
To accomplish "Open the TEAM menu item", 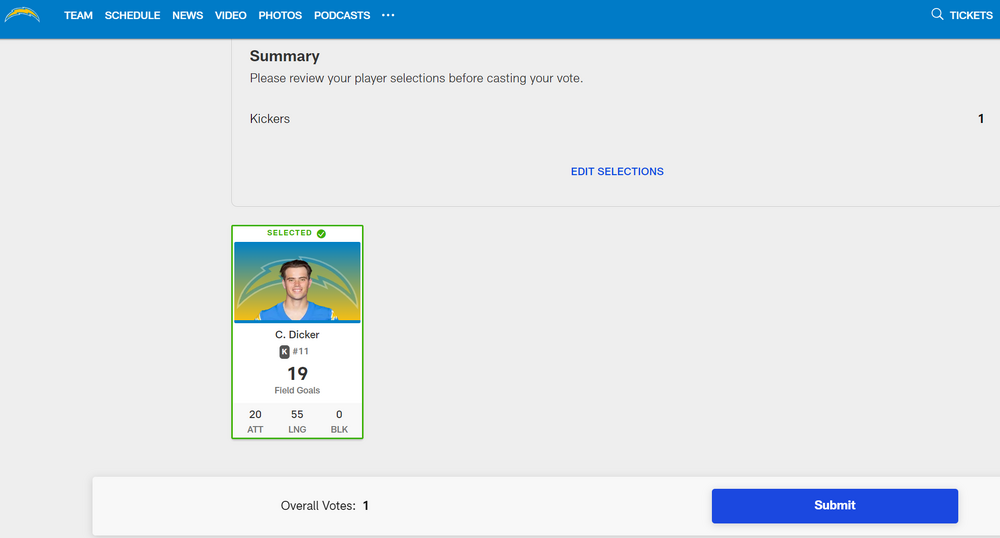I will pos(78,16).
